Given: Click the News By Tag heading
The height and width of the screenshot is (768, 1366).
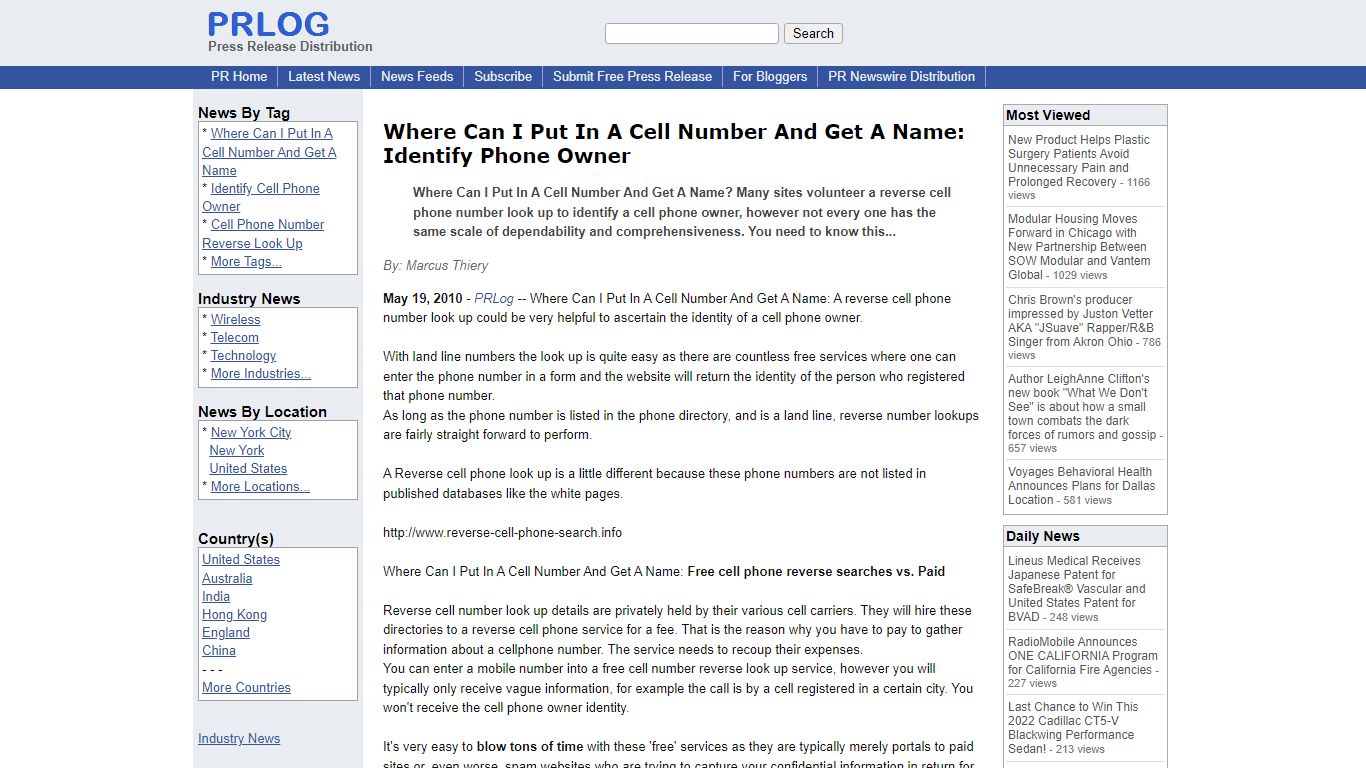Looking at the screenshot, I should click(x=244, y=113).
